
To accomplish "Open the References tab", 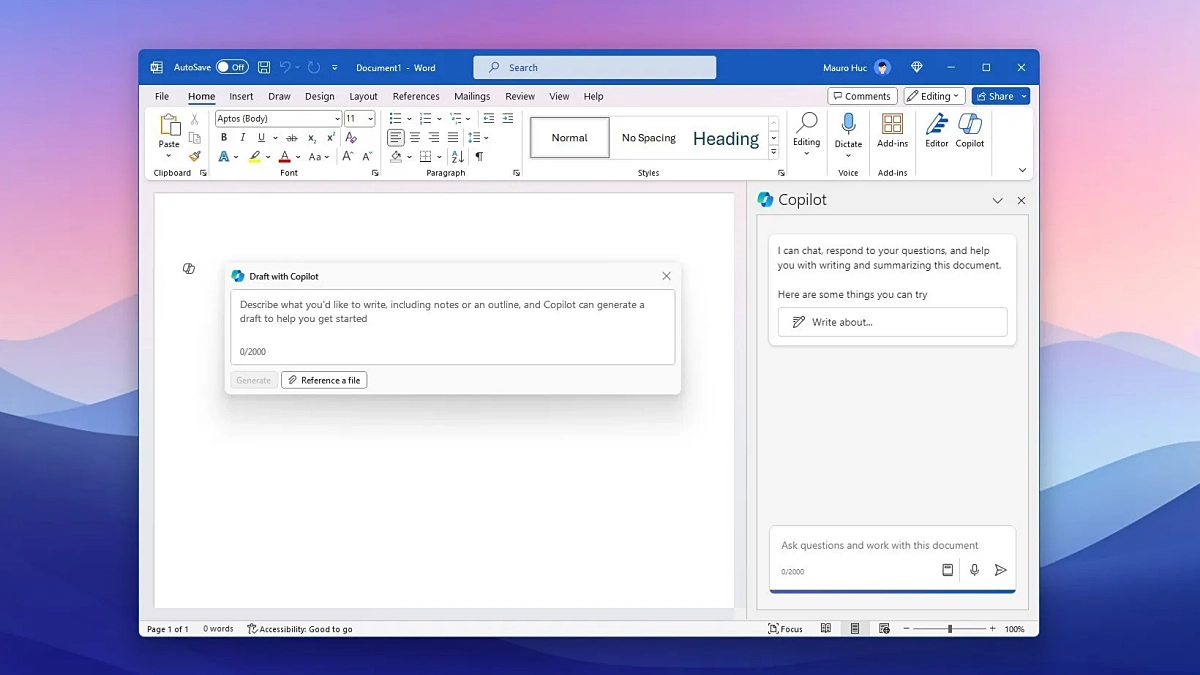I will pos(416,96).
